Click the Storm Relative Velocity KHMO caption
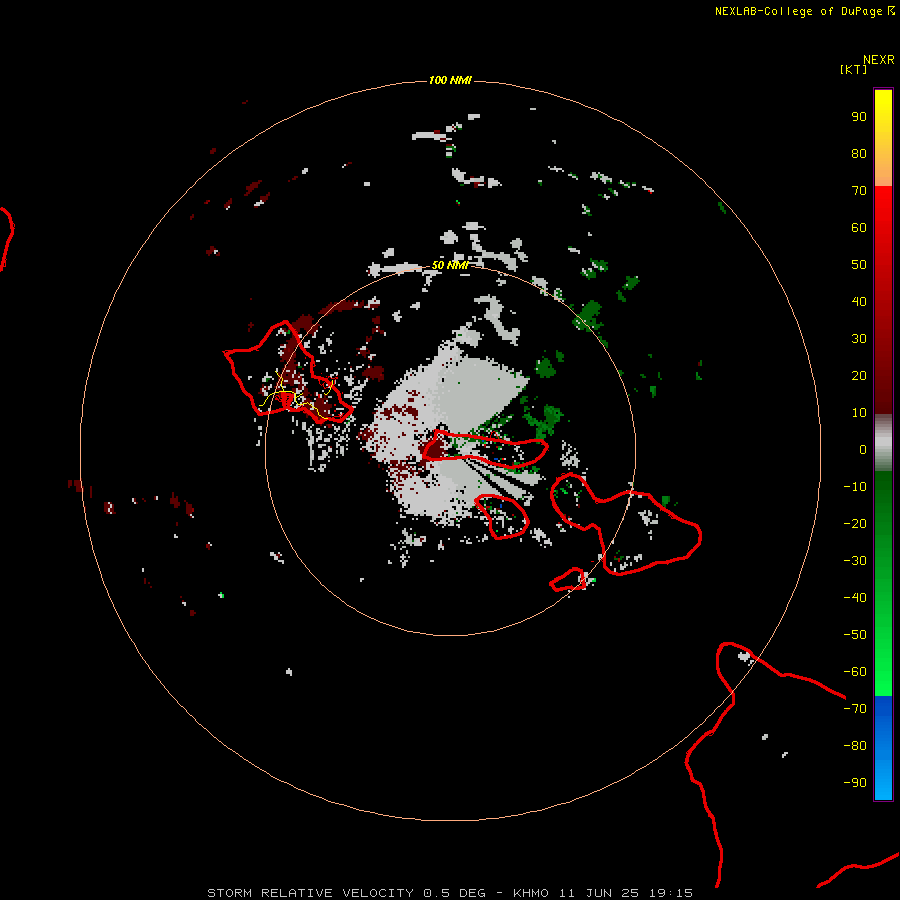 (x=450, y=893)
